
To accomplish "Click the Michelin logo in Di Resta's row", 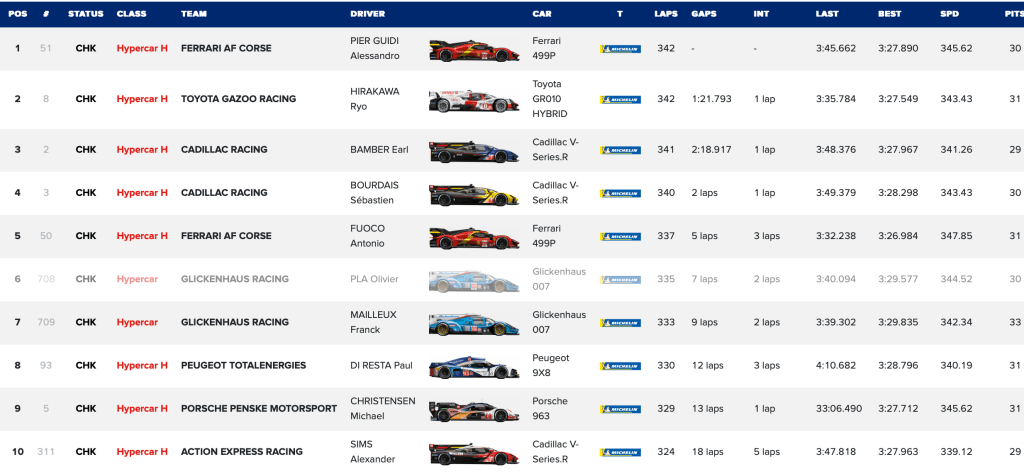I will (x=620, y=366).
